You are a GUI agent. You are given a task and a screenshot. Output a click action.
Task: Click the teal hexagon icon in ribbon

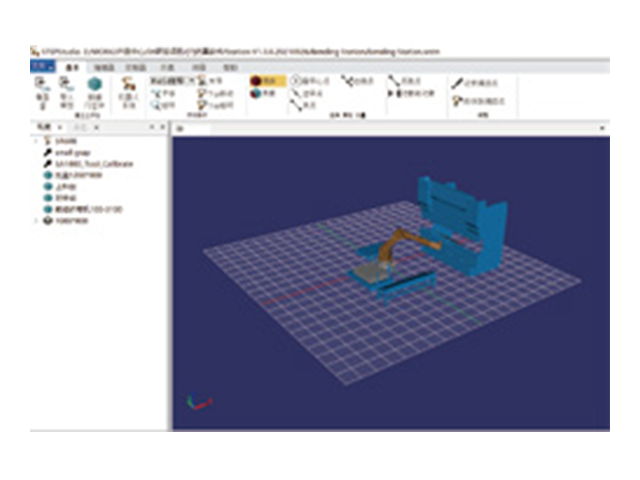point(95,84)
